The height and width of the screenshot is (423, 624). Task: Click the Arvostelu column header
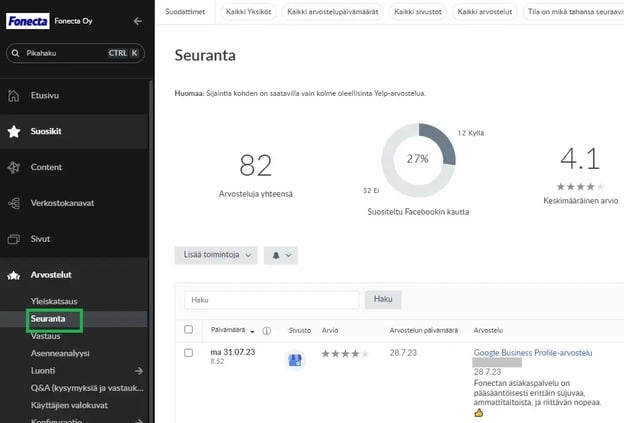click(488, 330)
